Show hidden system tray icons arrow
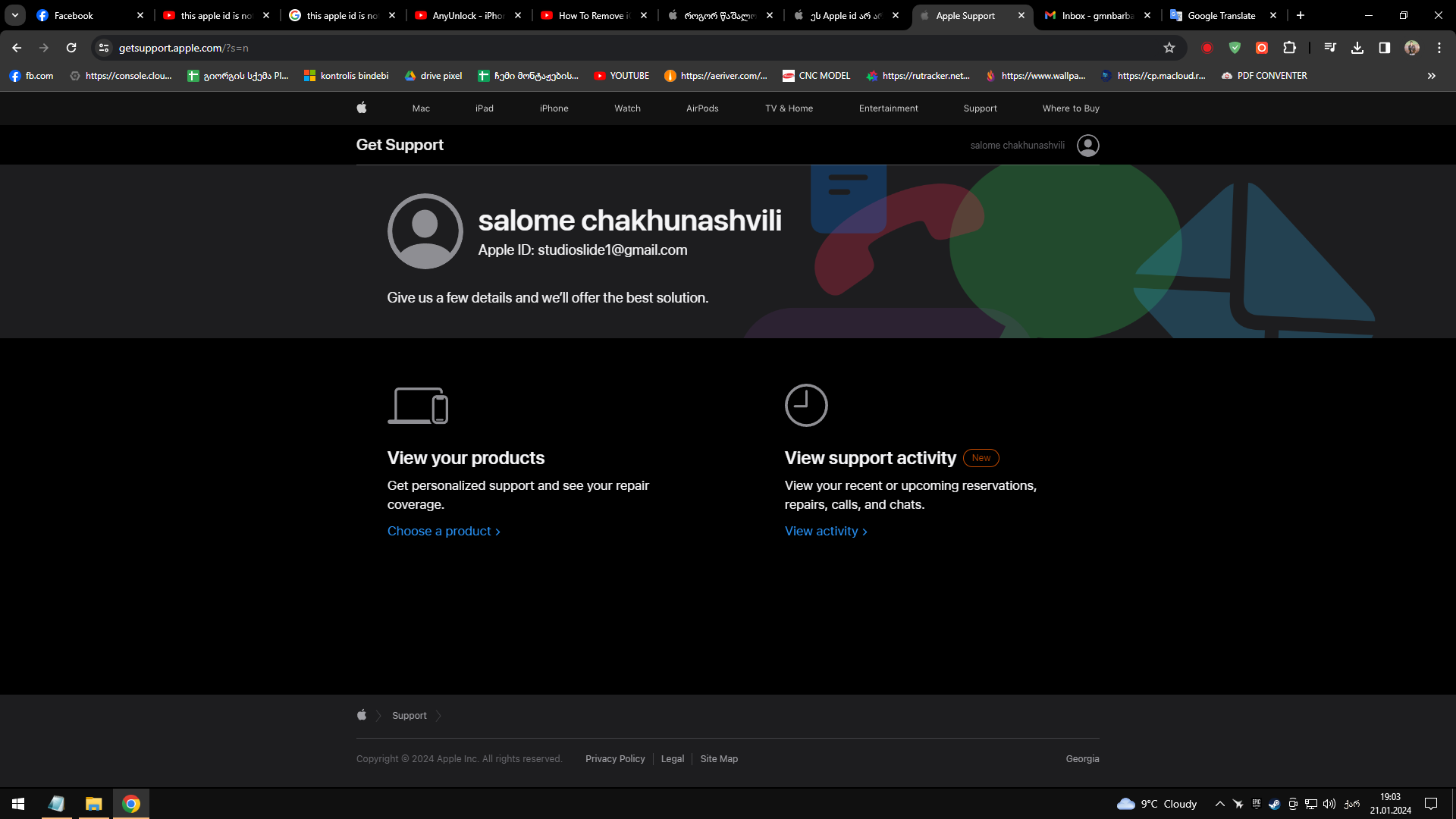Screen dimensions: 1456x819 1219,804
